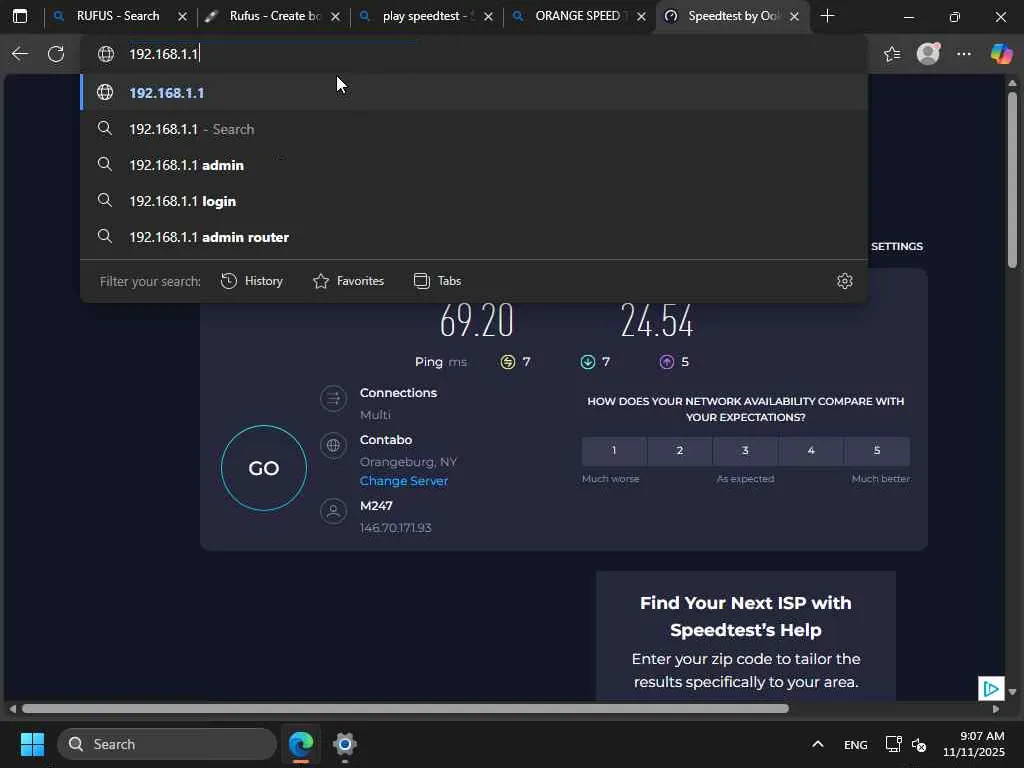Filter search by Tabs
Viewport: 1024px width, 768px height.
point(438,281)
